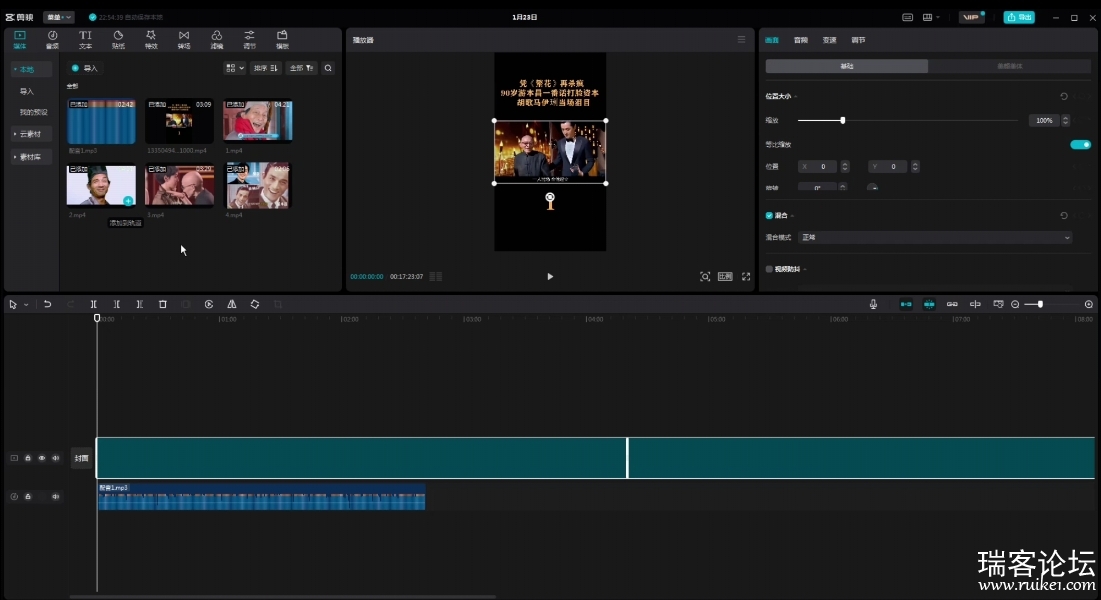Expand the 素材库 library section in sidebar

pos(31,157)
